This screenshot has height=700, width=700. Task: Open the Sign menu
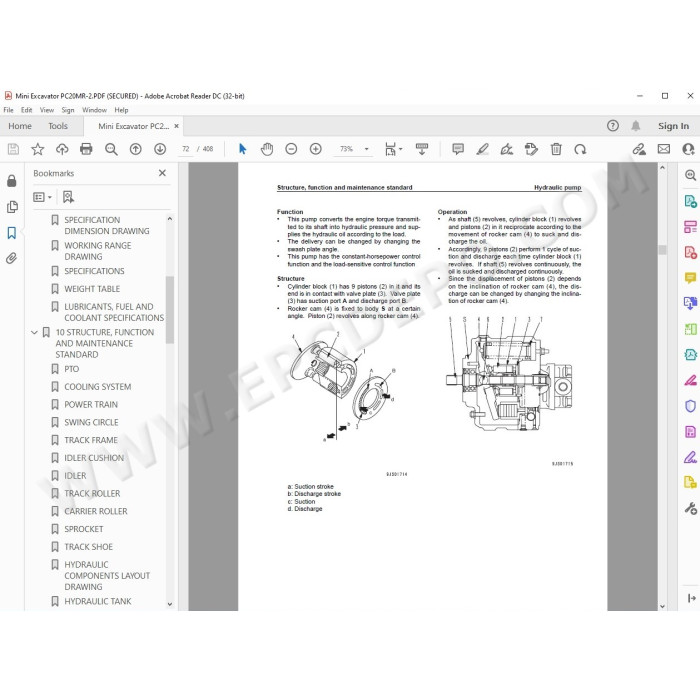(68, 110)
